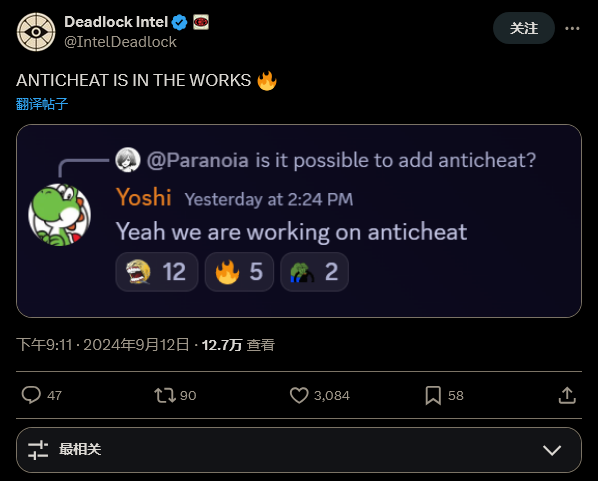Click the repost arrows icon
This screenshot has height=481, width=598.
[165, 395]
